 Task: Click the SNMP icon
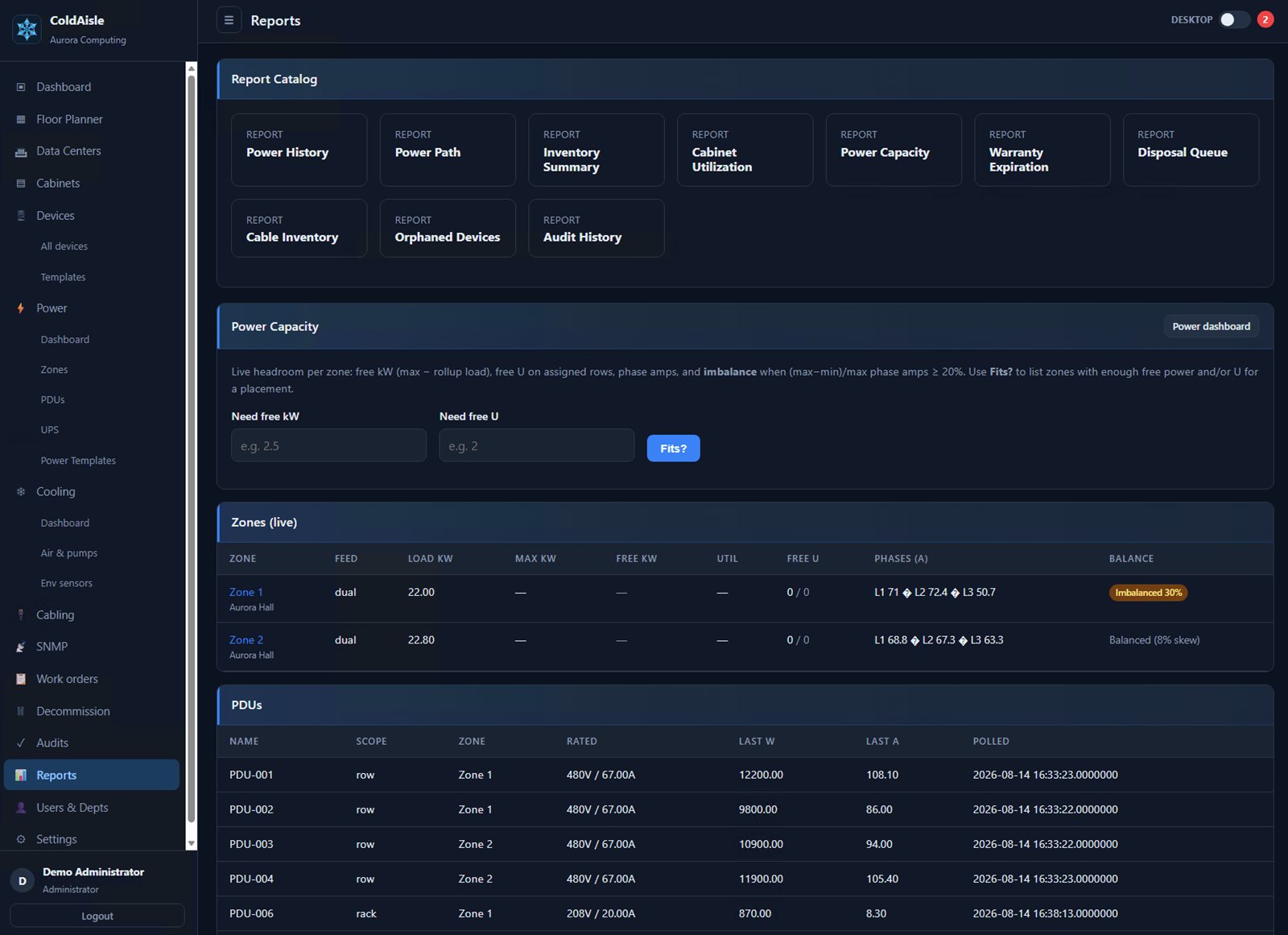click(21, 647)
